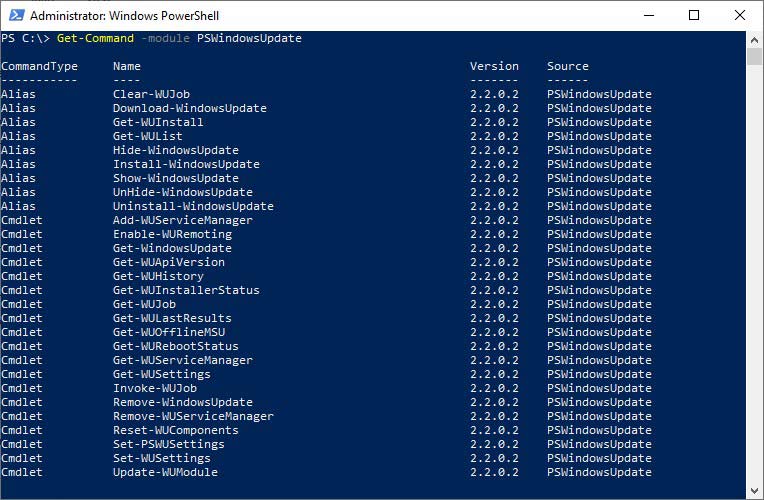Click empty scrollbar track below the thumb

point(755,300)
